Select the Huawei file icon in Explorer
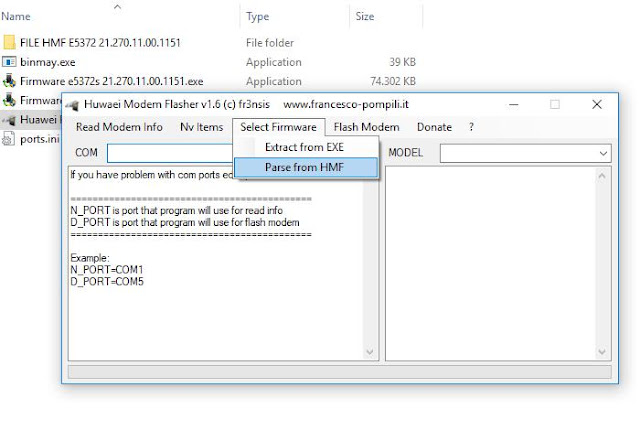Image resolution: width=640 pixels, height=430 pixels. pyautogui.click(x=9, y=120)
